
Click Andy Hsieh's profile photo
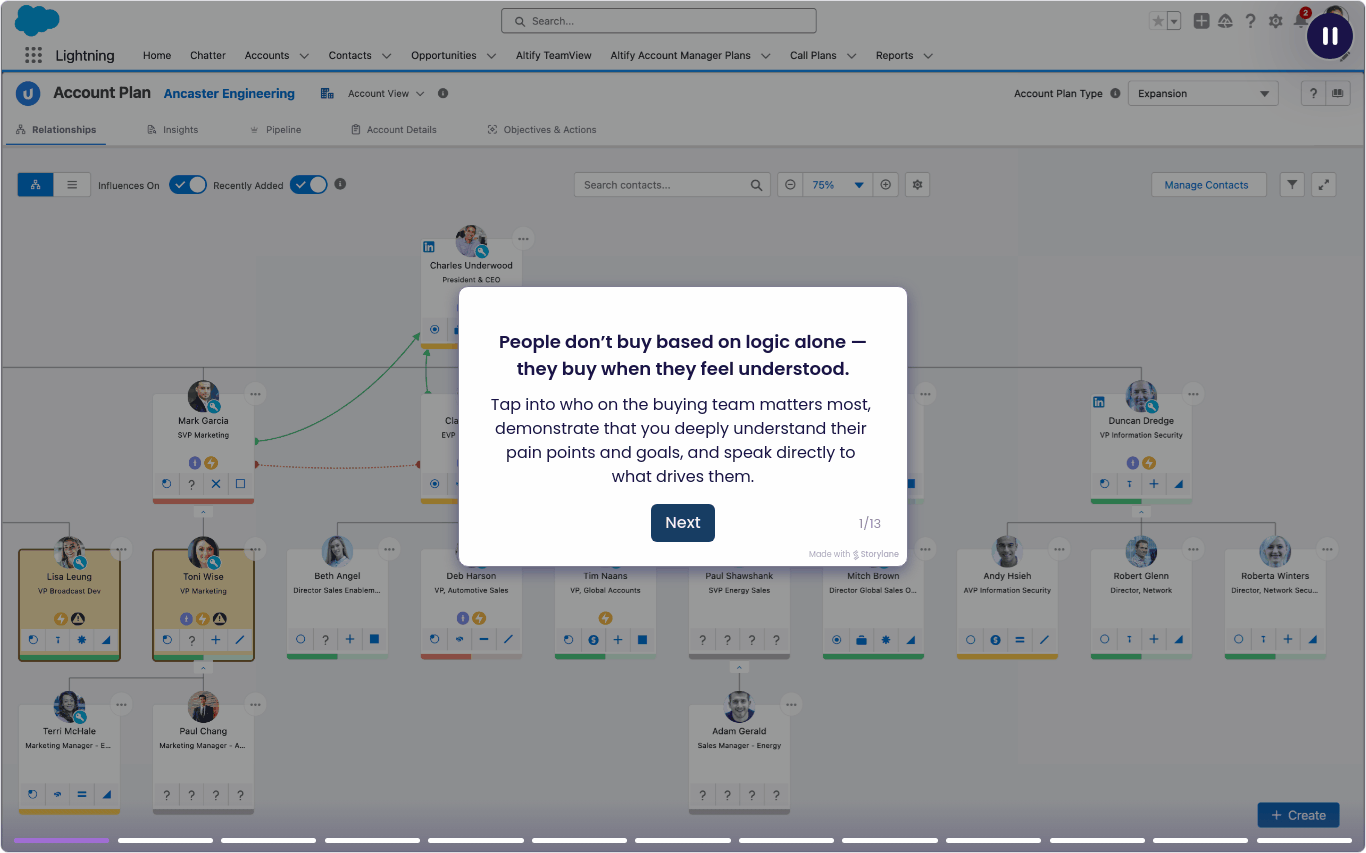(x=1007, y=551)
